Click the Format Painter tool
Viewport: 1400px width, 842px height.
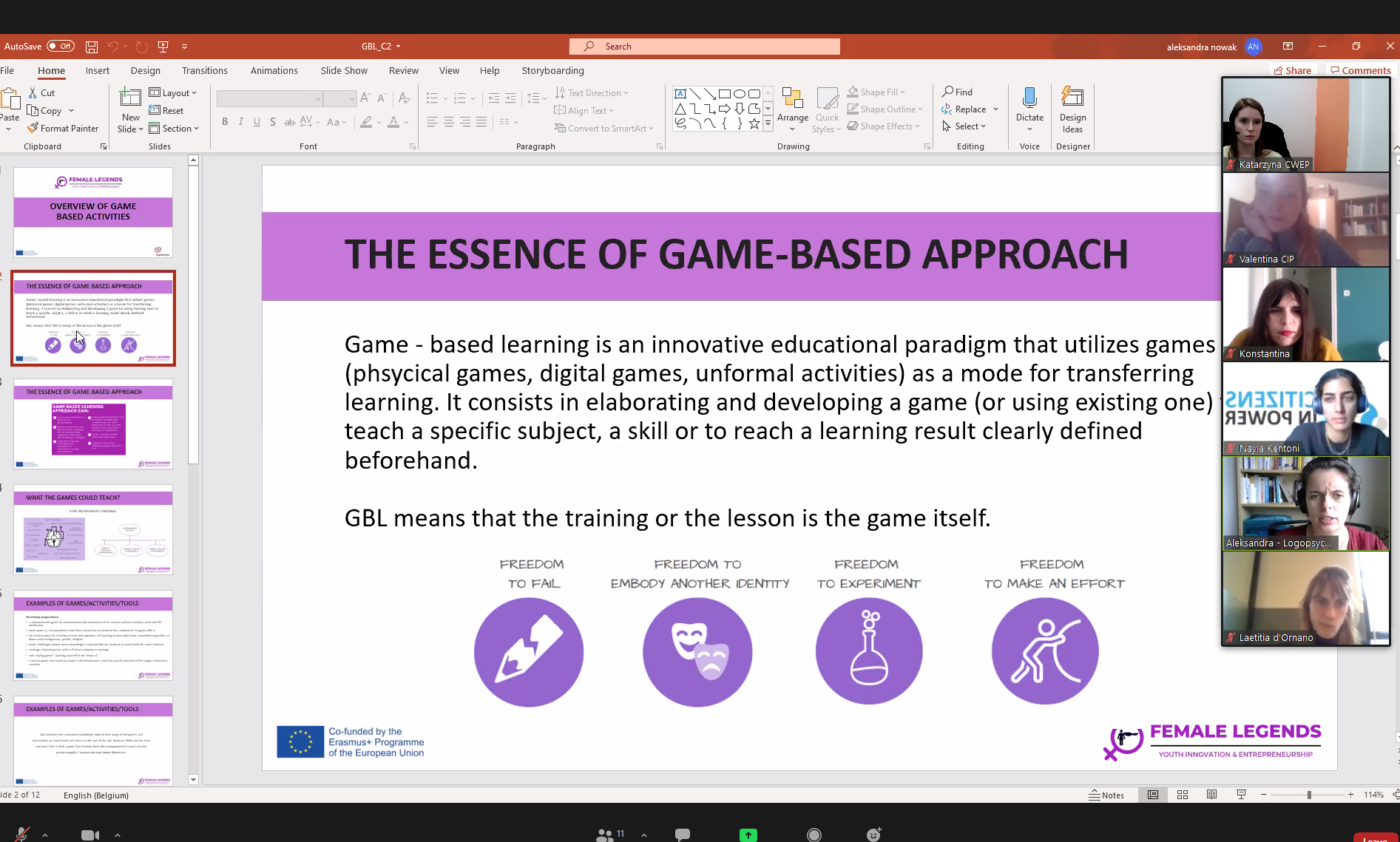[x=63, y=129]
